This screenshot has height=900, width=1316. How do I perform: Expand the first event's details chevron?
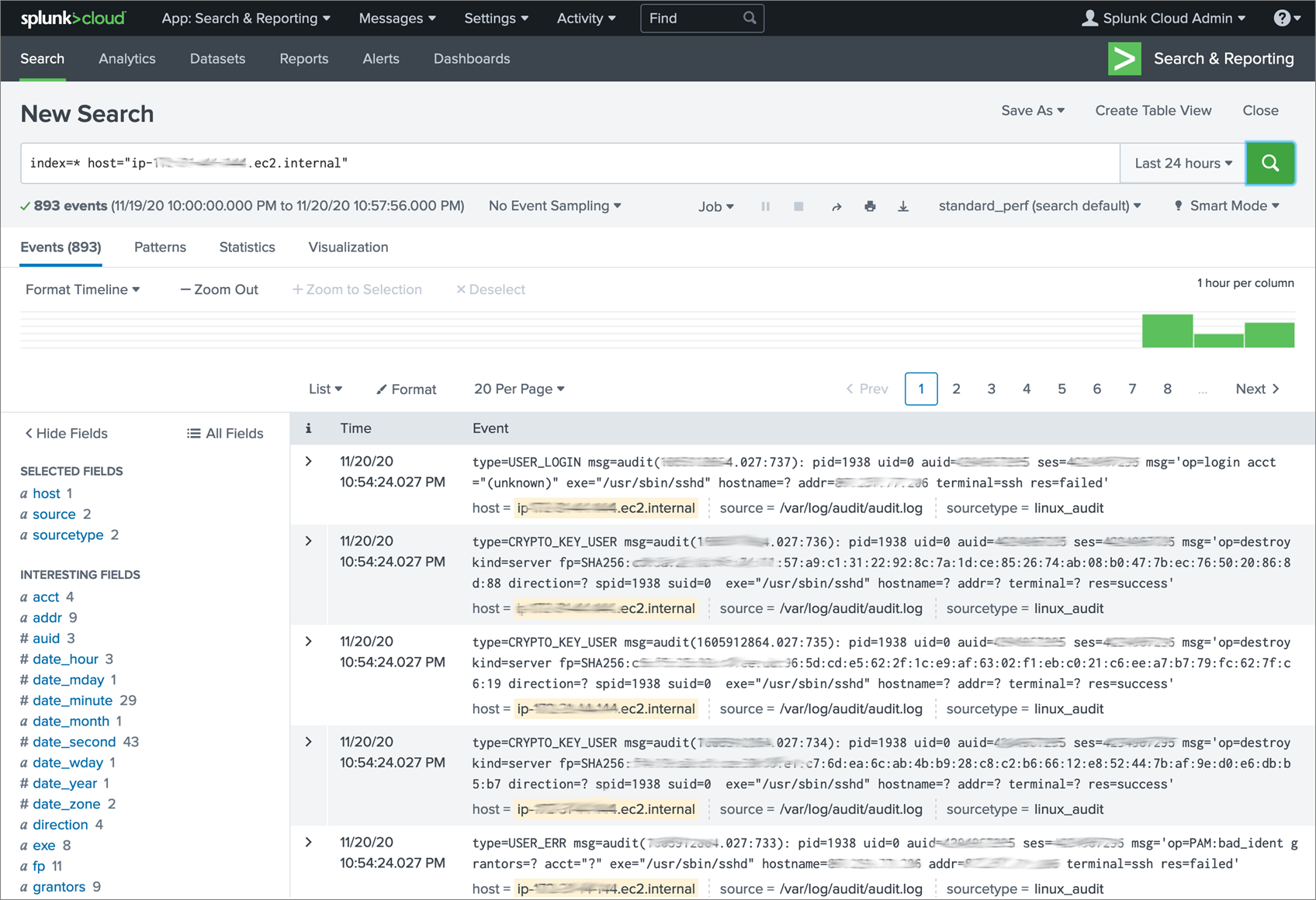[308, 461]
